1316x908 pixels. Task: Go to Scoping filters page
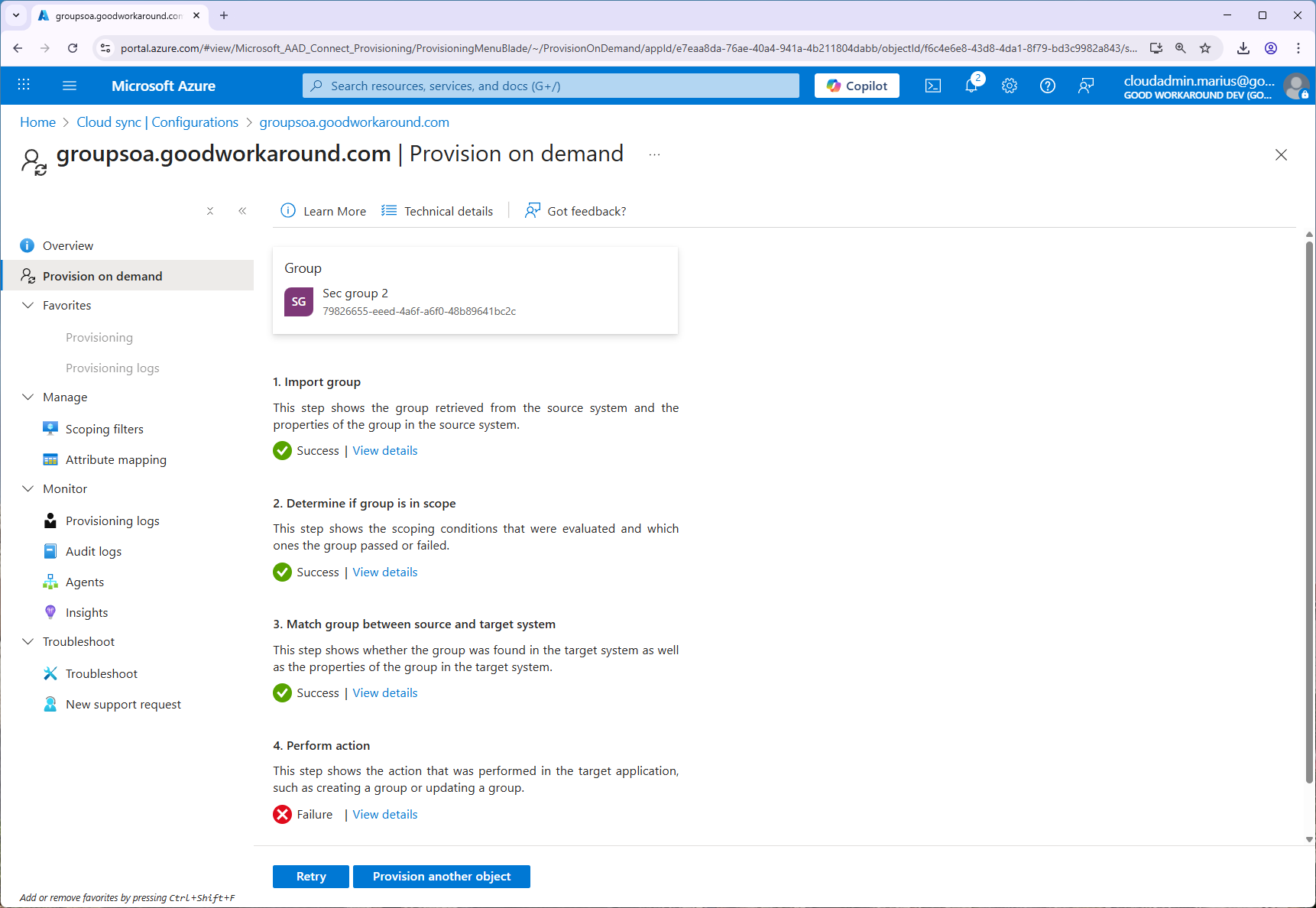pos(104,429)
